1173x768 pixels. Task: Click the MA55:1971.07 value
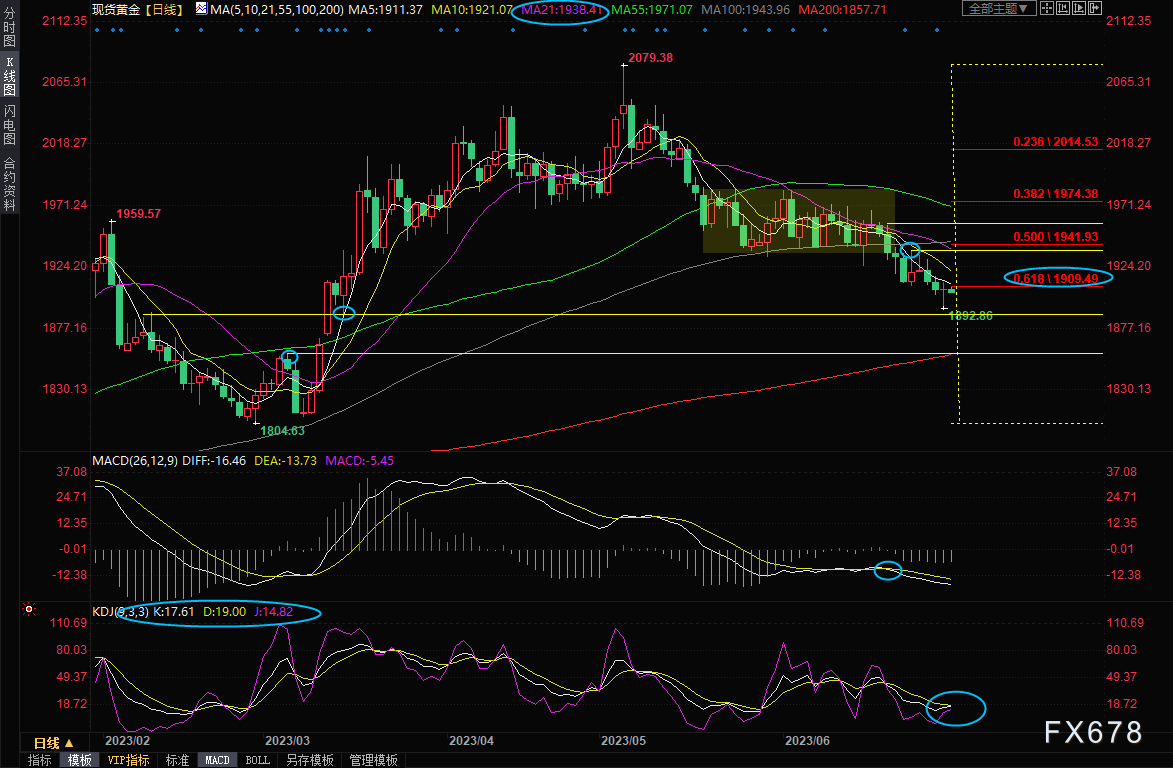click(652, 10)
